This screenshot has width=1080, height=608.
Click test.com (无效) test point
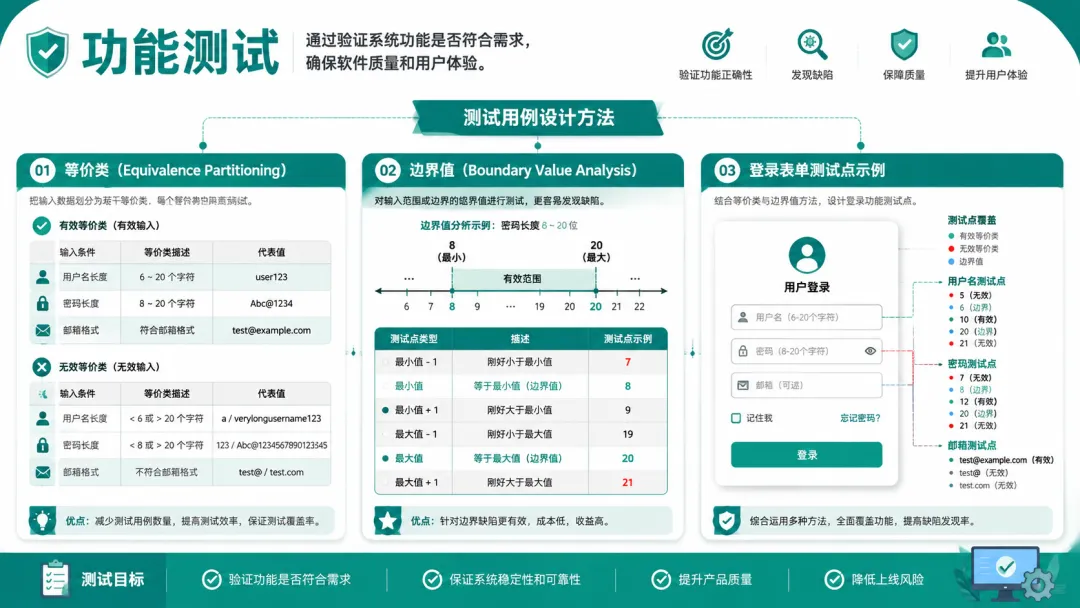[x=988, y=485]
